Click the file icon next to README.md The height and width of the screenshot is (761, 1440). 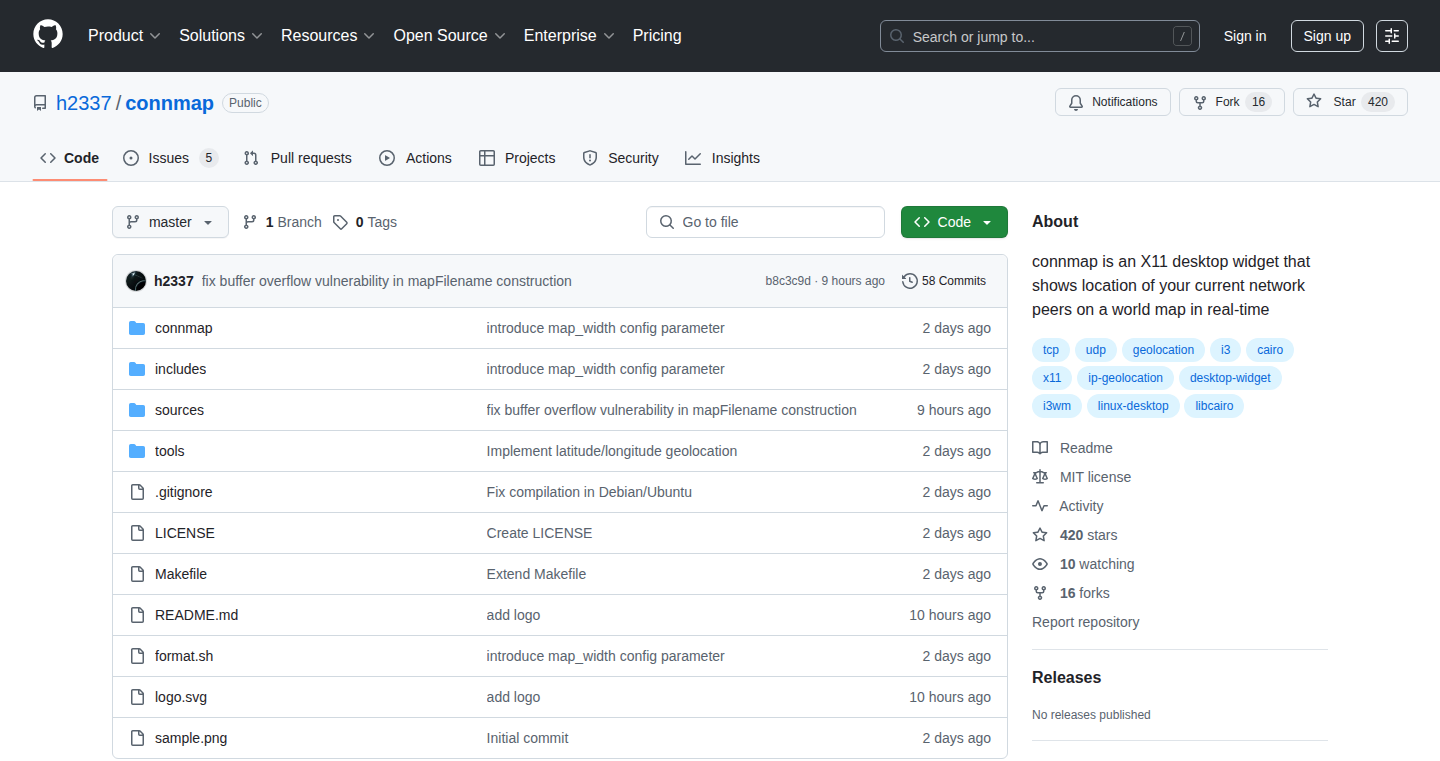137,615
